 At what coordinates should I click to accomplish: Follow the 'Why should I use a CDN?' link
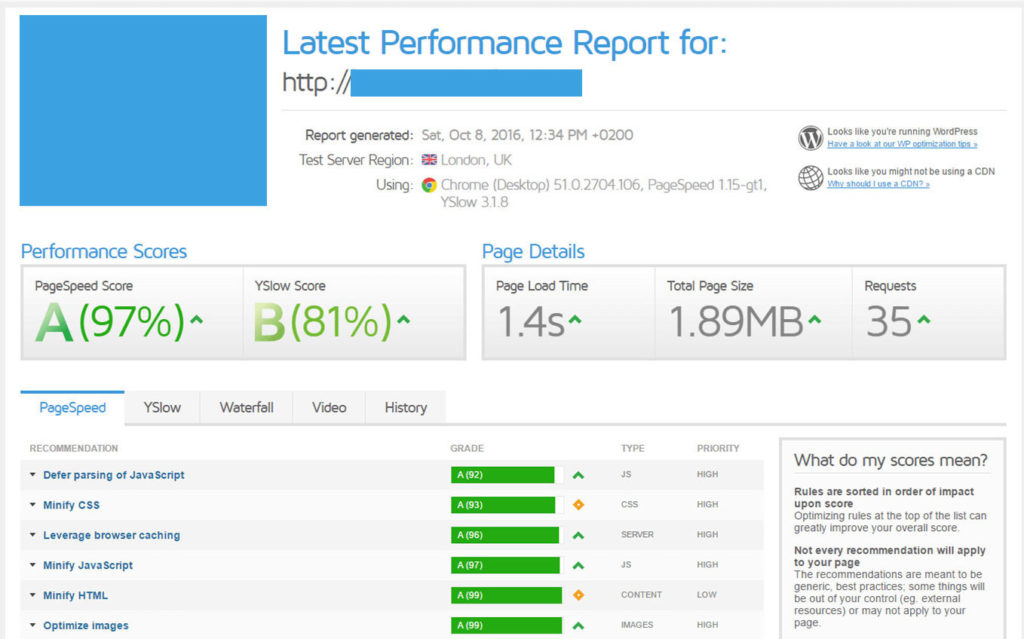pyautogui.click(x=878, y=184)
